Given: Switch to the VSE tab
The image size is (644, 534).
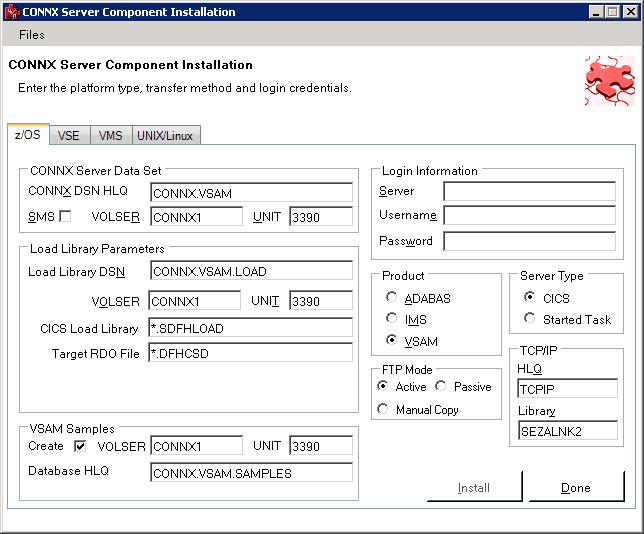Looking at the screenshot, I should point(68,135).
